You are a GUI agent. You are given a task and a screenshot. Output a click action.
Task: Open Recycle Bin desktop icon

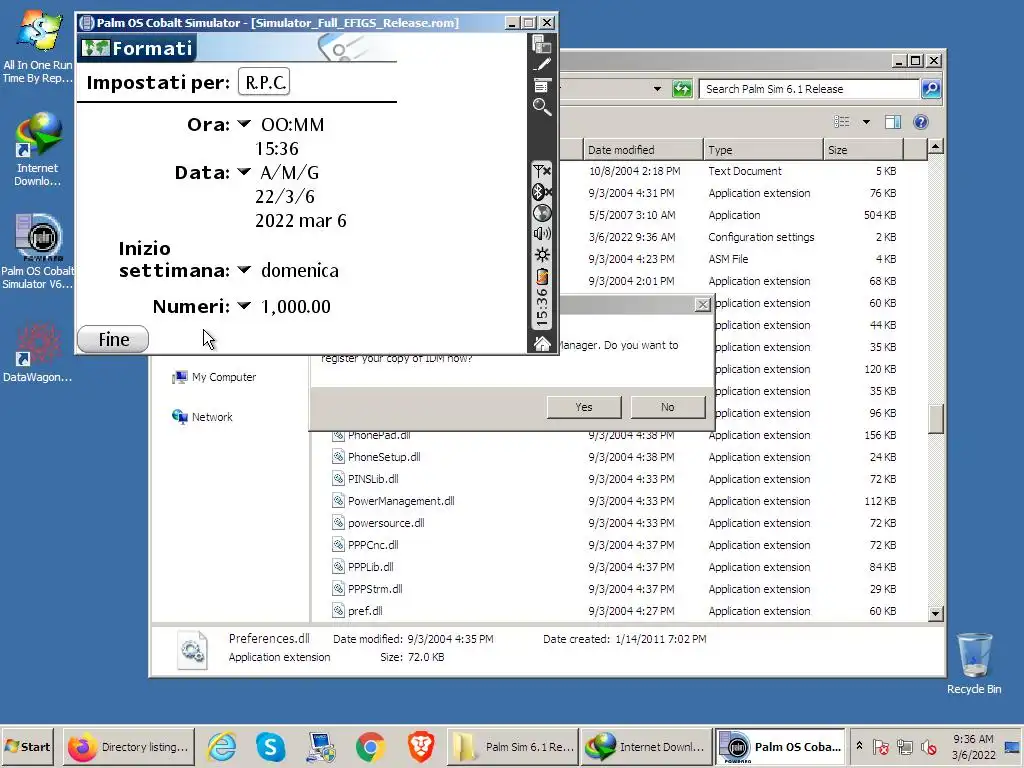point(974,664)
